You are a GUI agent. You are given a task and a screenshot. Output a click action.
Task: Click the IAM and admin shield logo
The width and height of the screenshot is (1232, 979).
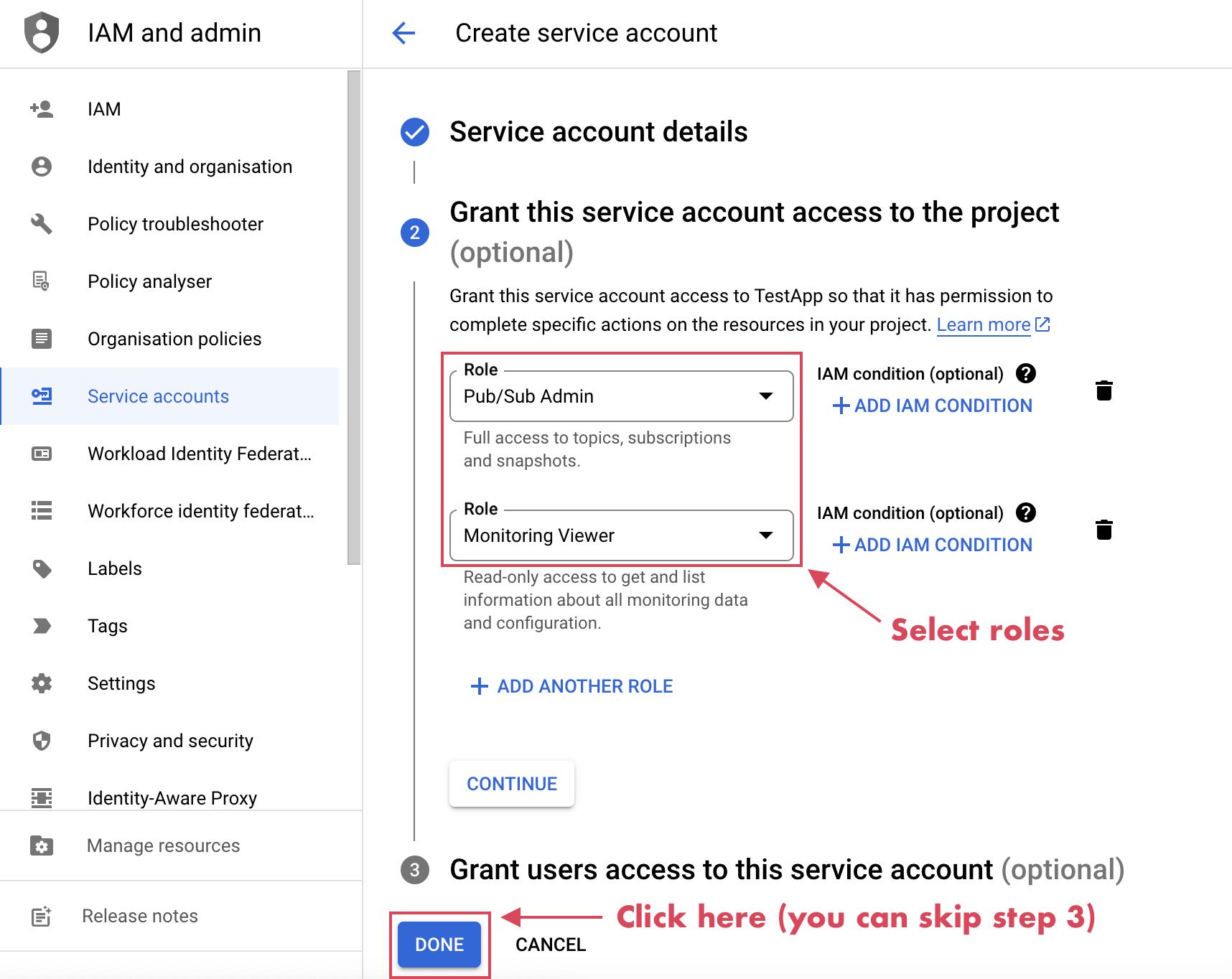pos(42,33)
